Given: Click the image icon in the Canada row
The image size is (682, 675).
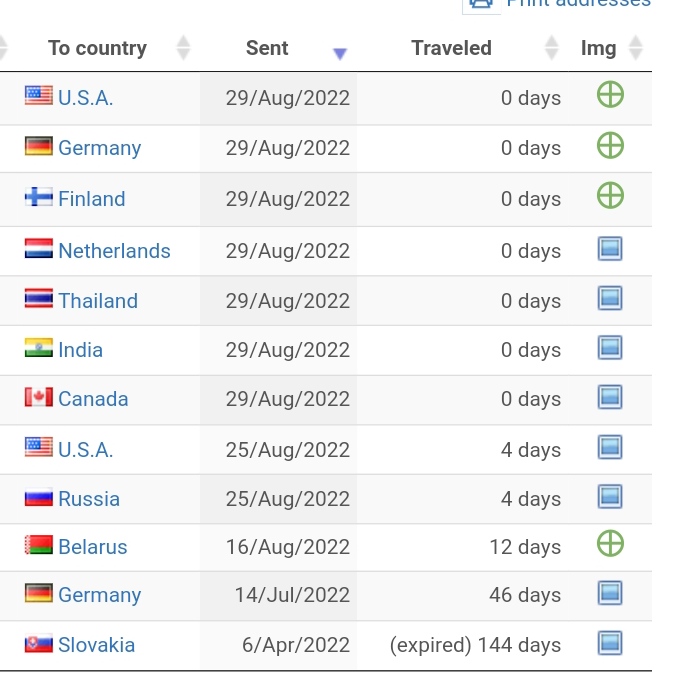Looking at the screenshot, I should (x=610, y=398).
